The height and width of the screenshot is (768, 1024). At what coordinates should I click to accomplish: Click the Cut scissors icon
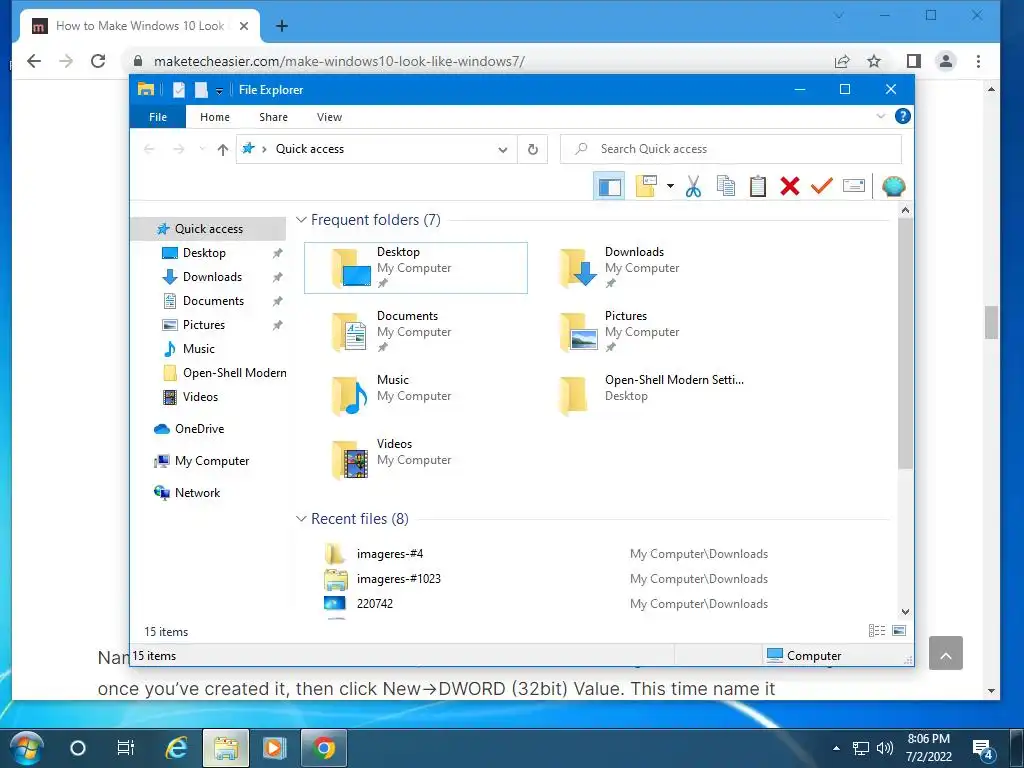click(x=694, y=186)
